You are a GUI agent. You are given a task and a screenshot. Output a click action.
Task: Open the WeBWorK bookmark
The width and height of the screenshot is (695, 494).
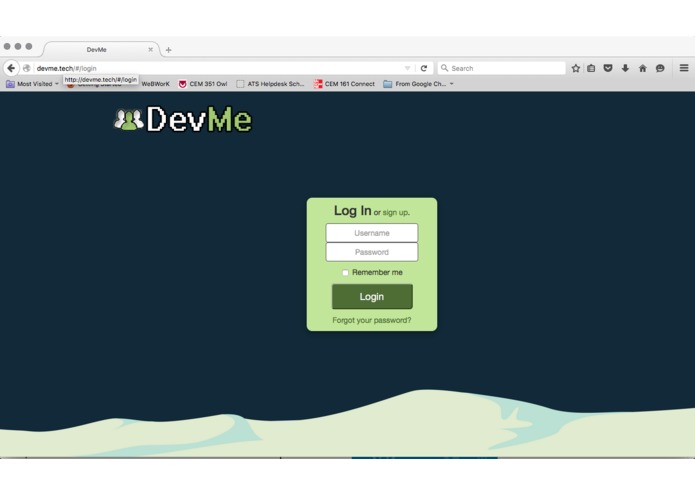155,84
